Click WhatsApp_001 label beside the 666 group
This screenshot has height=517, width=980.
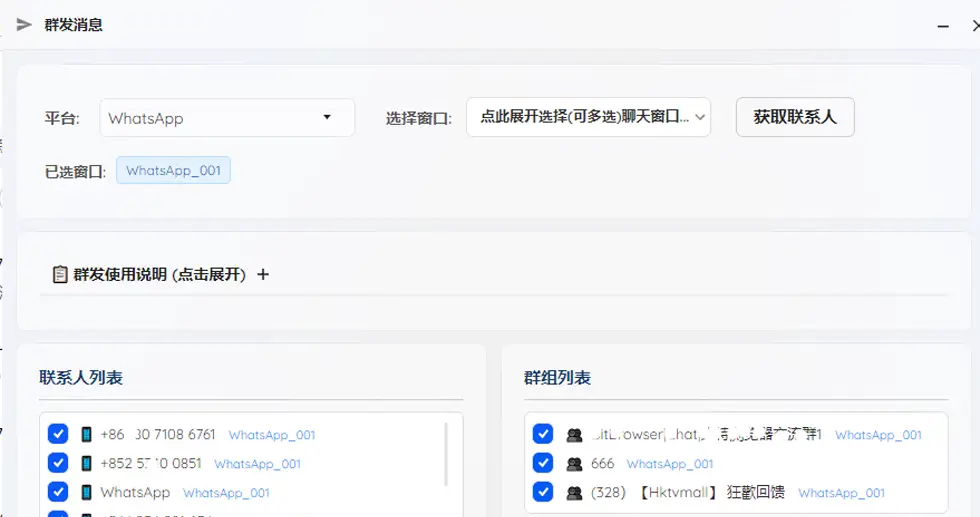point(670,464)
